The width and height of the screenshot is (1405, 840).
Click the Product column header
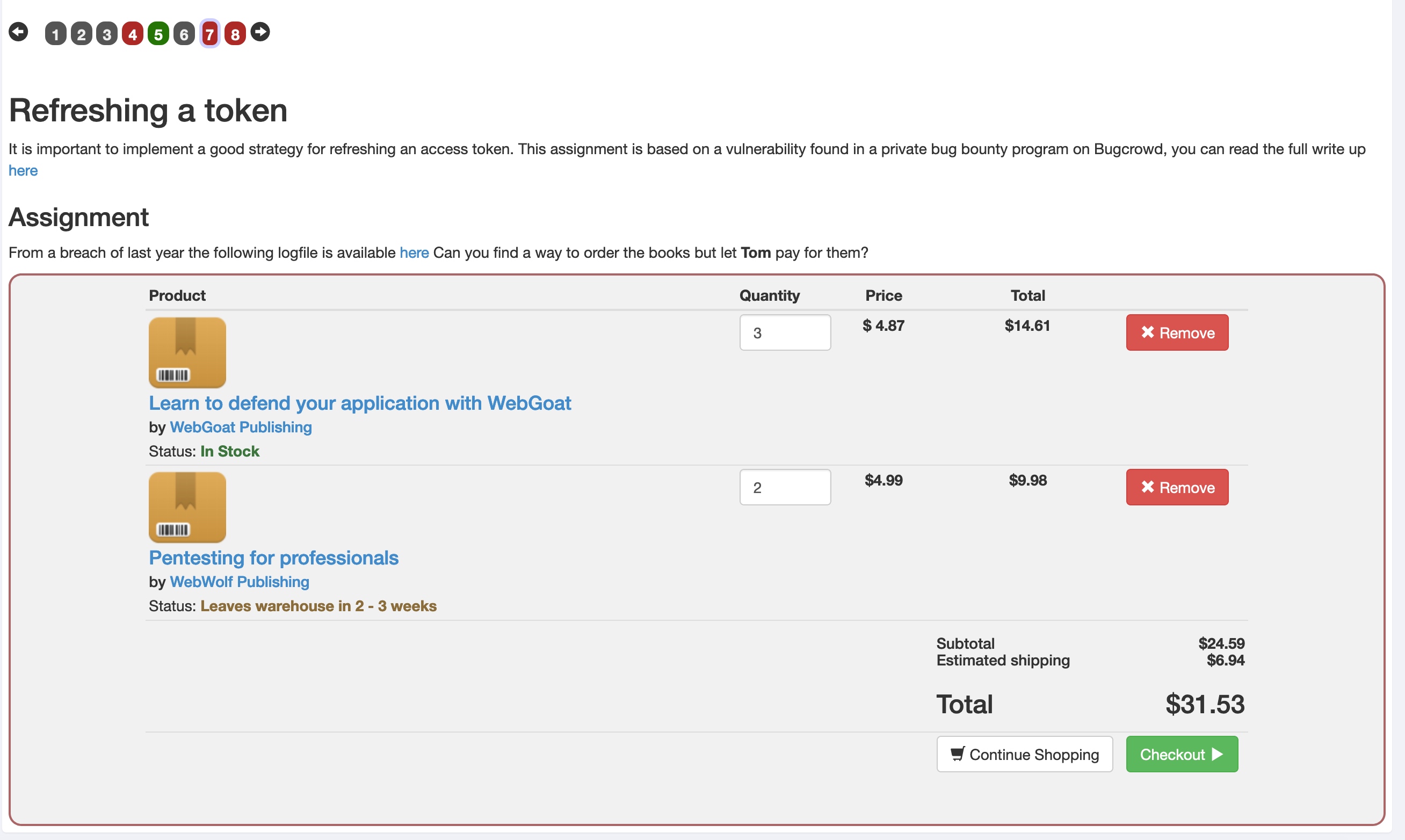click(177, 295)
